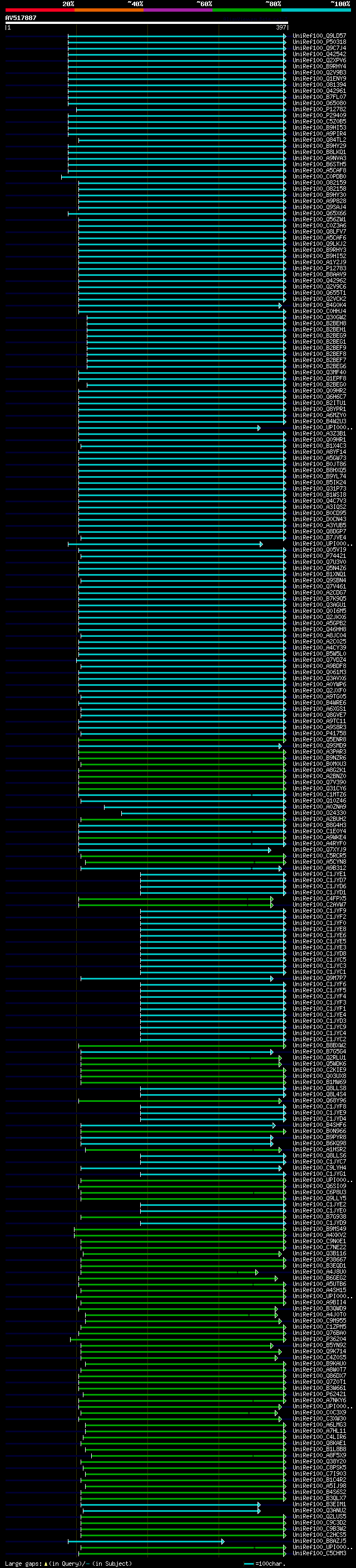Select the UniRef100_Q84TL2 label
The image size is (356, 1568).
click(319, 140)
